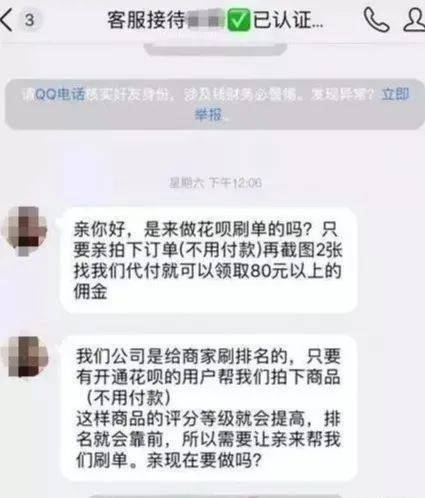Tap the 星期六 下午12:06 timestamp

pos(215,183)
